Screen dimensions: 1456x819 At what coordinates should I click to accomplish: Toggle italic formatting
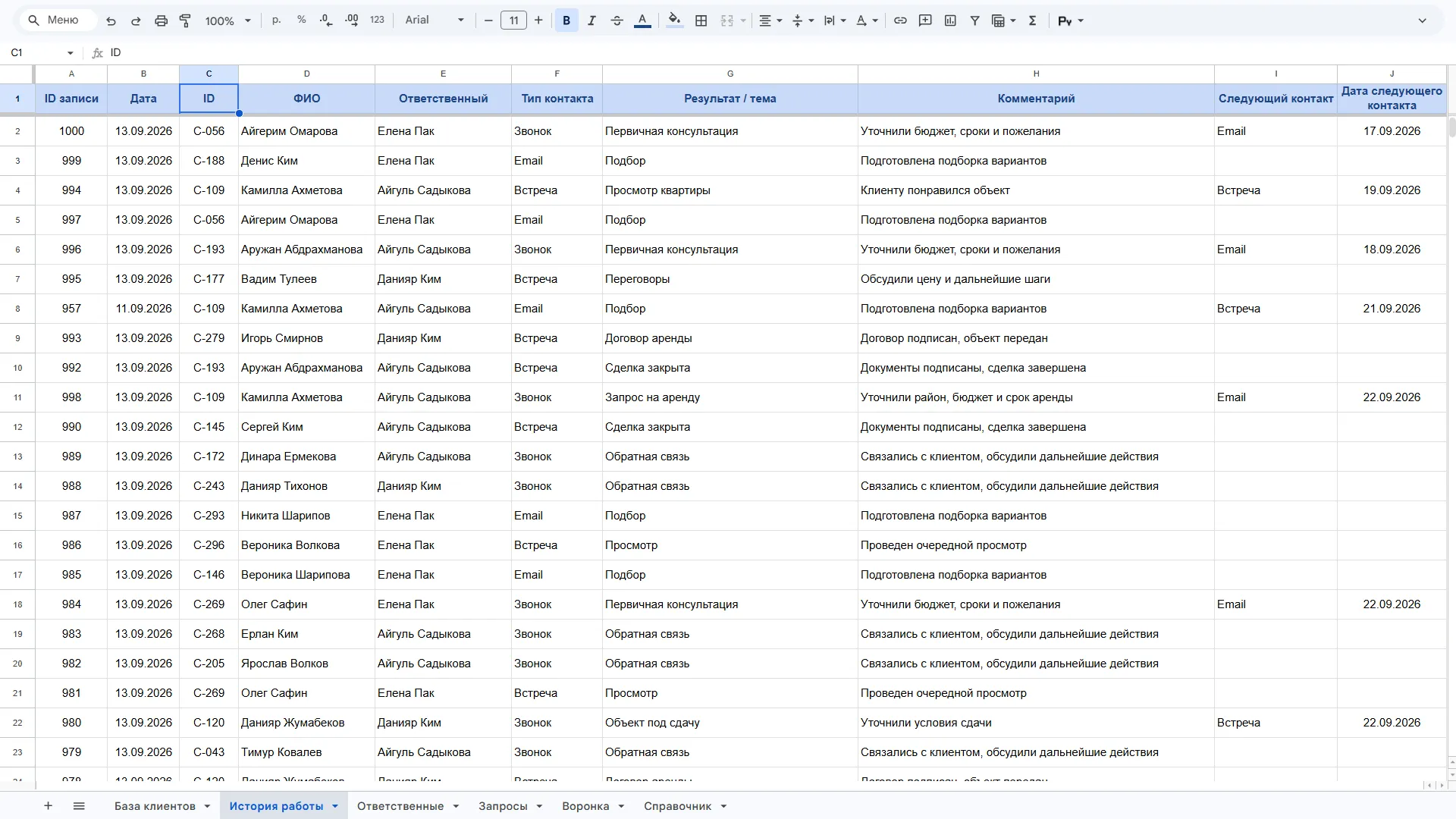(591, 20)
